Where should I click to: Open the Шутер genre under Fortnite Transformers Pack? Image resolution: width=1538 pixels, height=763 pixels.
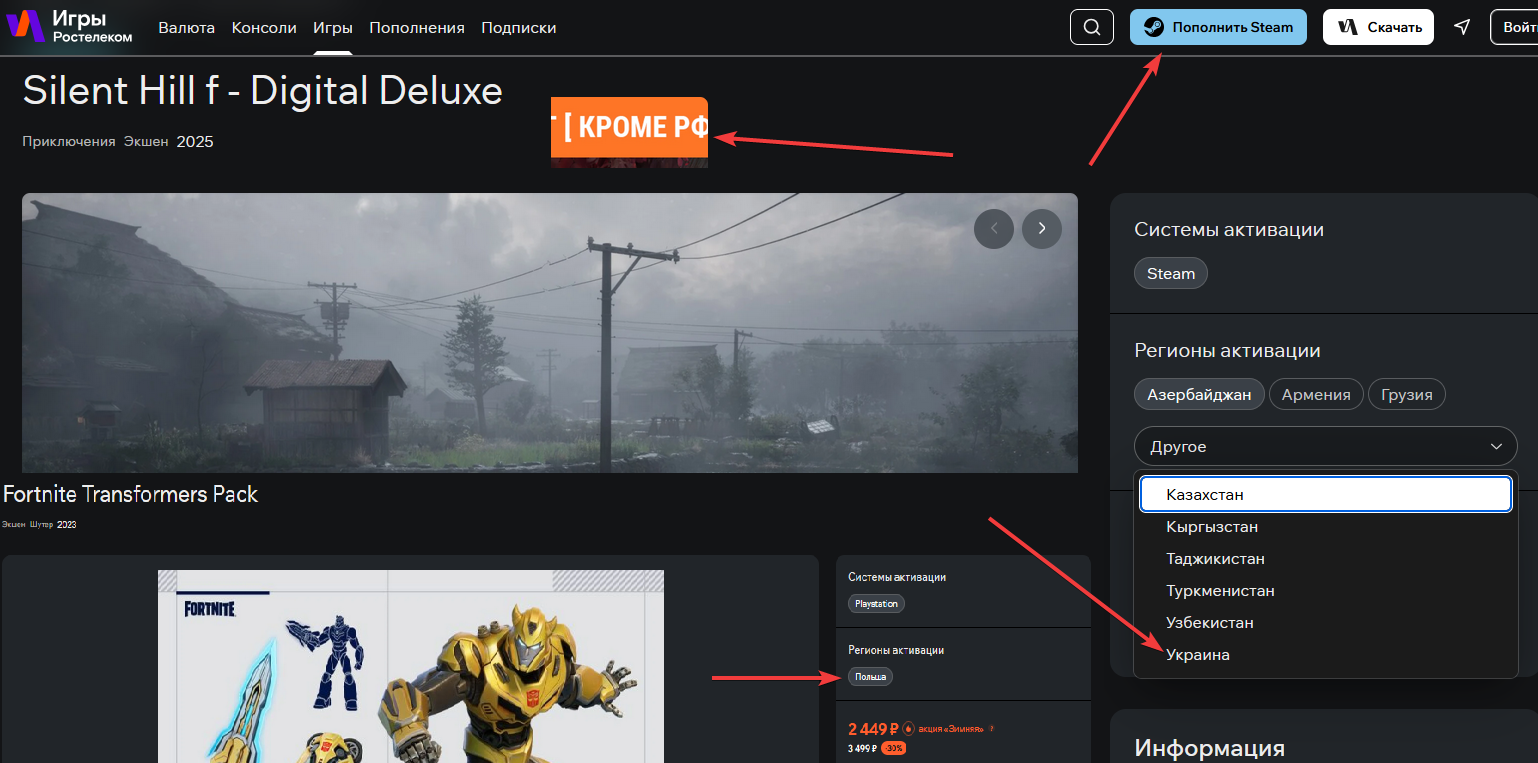[x=41, y=524]
